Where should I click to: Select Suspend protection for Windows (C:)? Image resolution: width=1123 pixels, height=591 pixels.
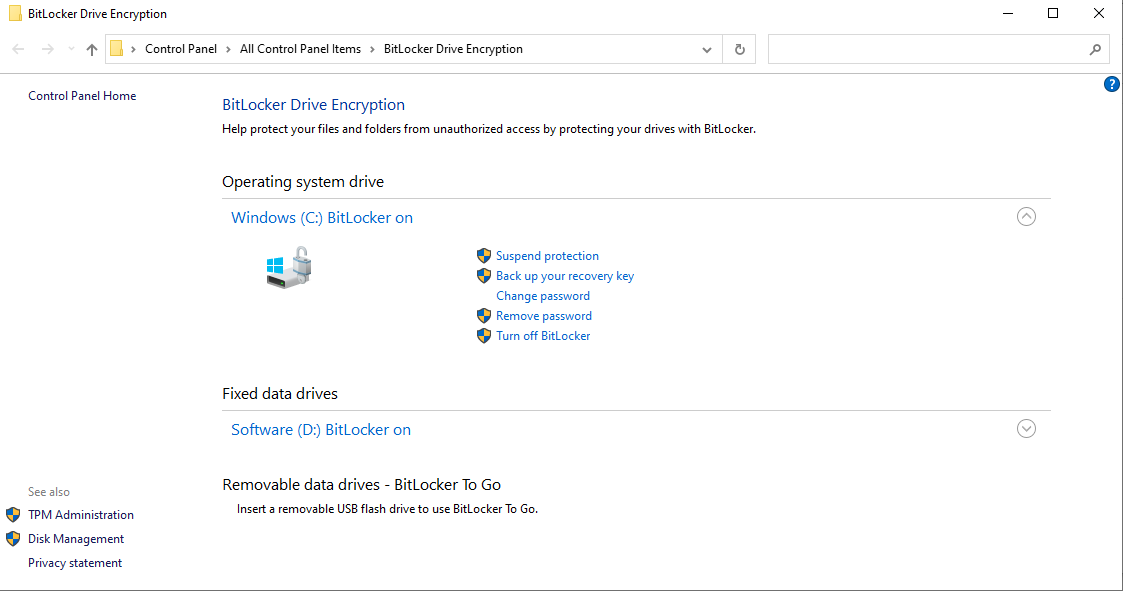pyautogui.click(x=547, y=256)
